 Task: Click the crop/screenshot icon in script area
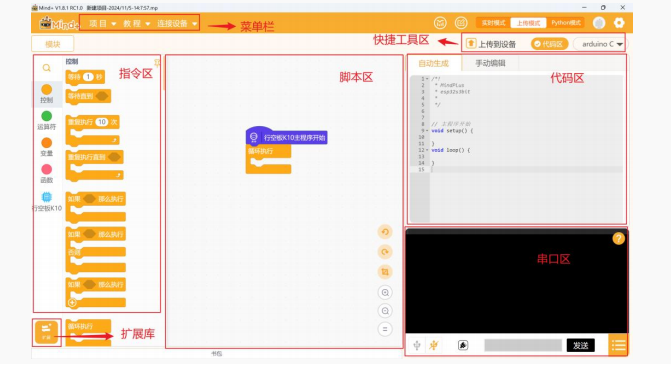(x=385, y=272)
